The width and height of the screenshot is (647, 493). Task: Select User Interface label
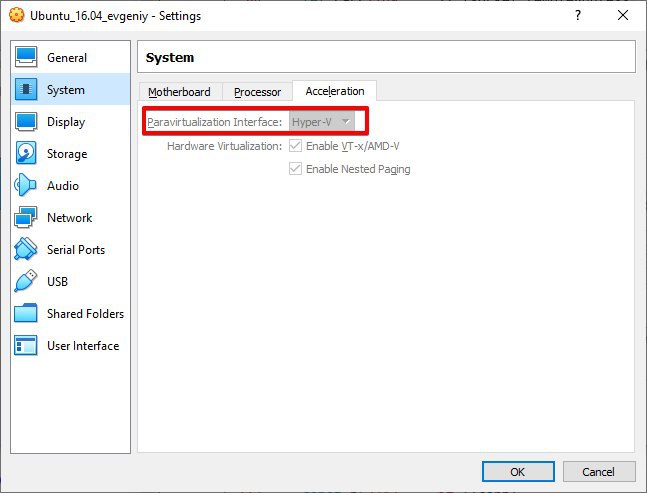[x=83, y=345]
